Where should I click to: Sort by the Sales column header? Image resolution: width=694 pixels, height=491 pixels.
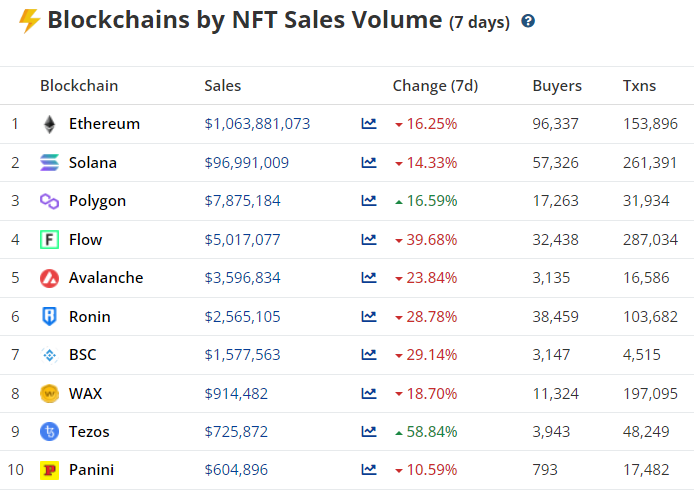point(222,86)
